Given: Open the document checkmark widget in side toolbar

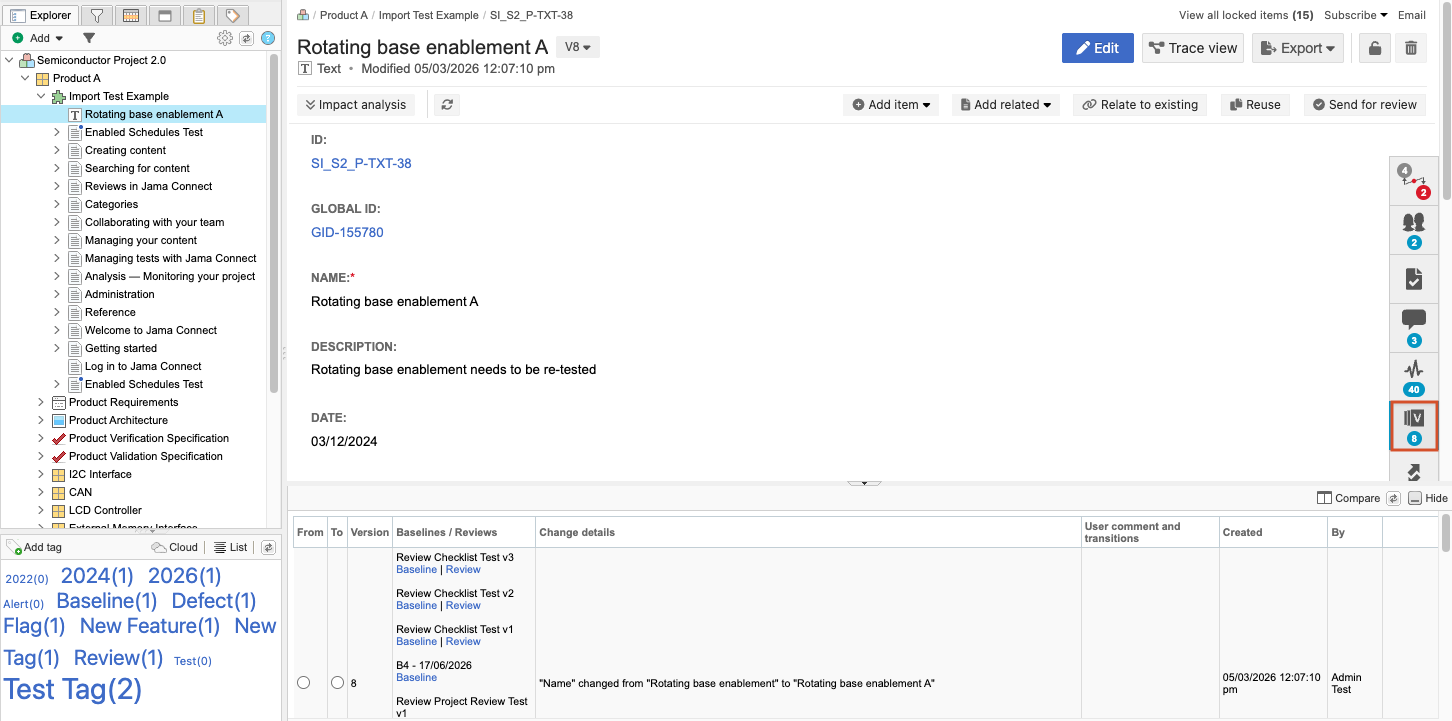Looking at the screenshot, I should click(x=1414, y=278).
